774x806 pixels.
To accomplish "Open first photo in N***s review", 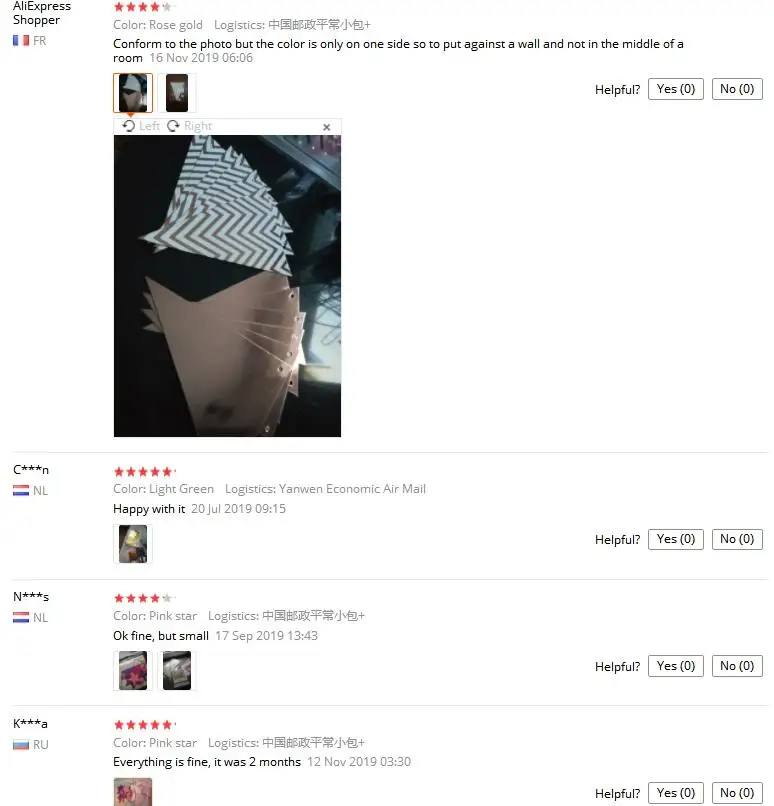I will (133, 670).
